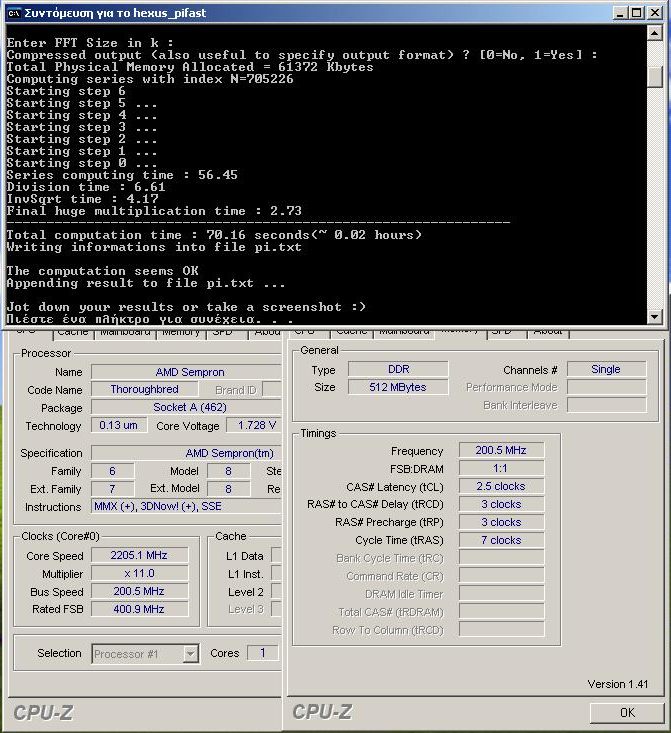Click the Ext. Family value 7

pyautogui.click(x=113, y=489)
